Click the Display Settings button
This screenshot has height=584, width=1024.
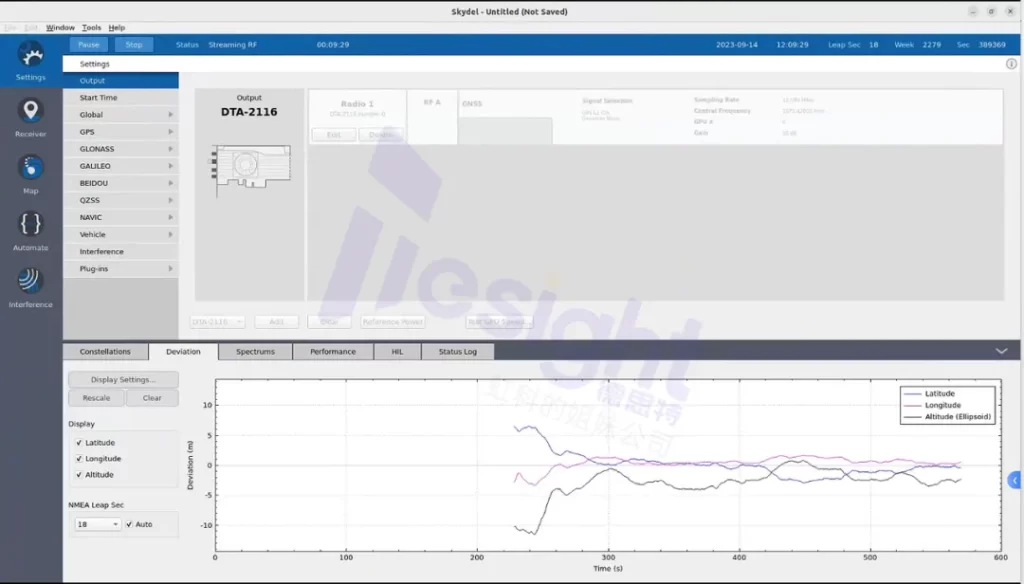coord(123,380)
